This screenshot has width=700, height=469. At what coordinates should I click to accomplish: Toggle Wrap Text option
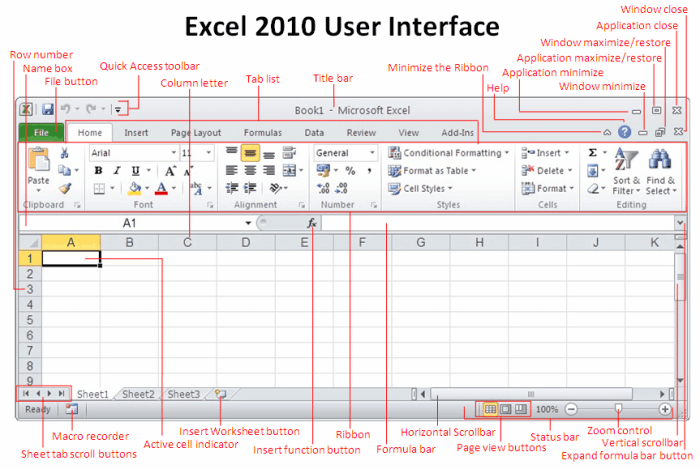coord(289,153)
